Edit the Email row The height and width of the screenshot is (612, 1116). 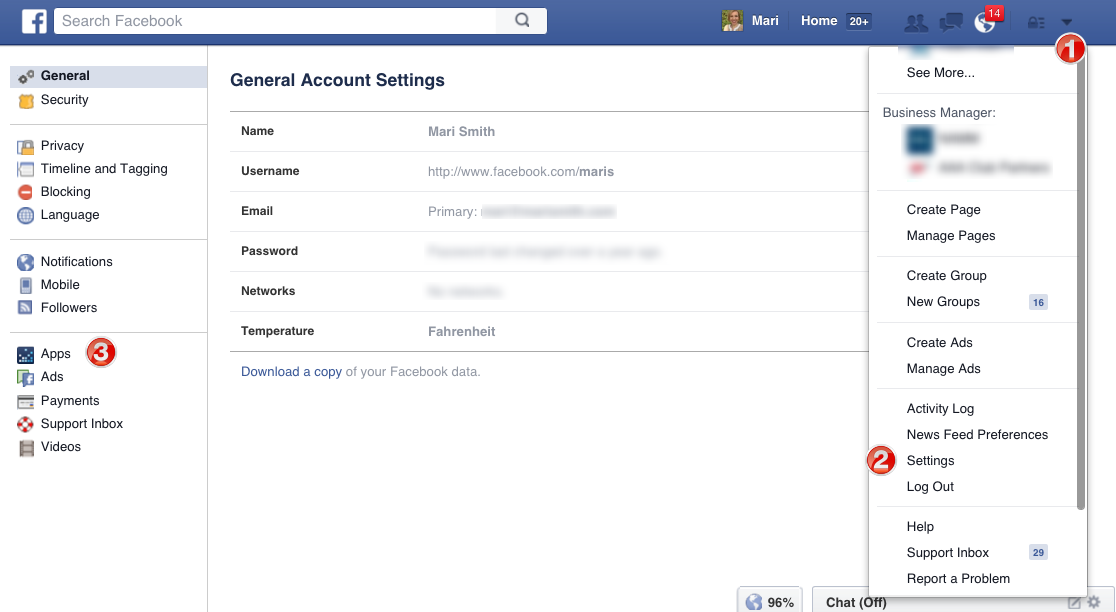tap(549, 211)
